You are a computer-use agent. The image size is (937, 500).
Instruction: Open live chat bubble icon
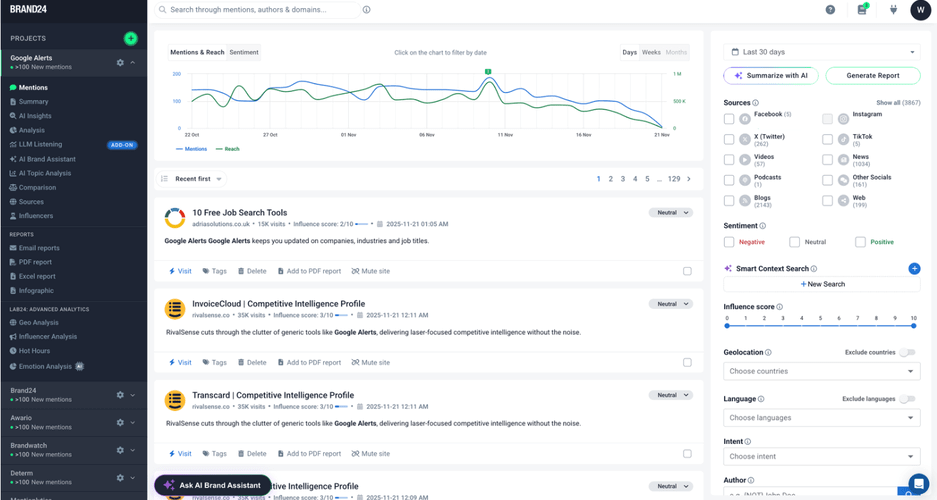(x=918, y=484)
